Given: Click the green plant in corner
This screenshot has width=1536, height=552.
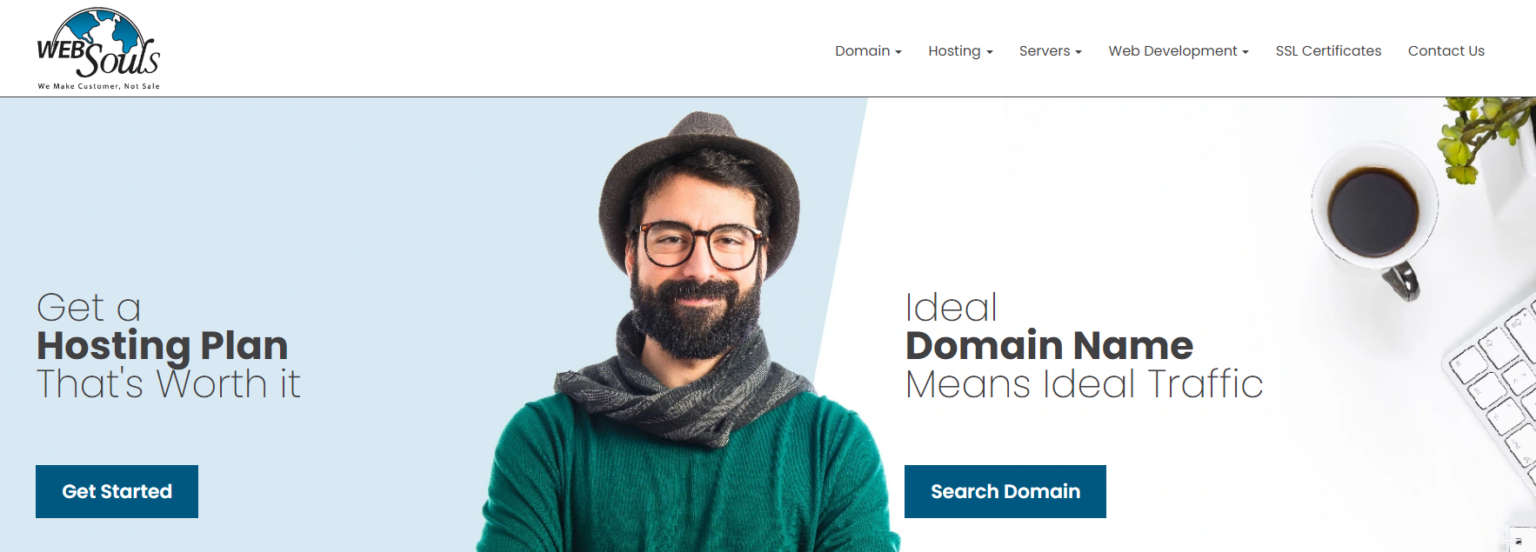Looking at the screenshot, I should 1486,135.
